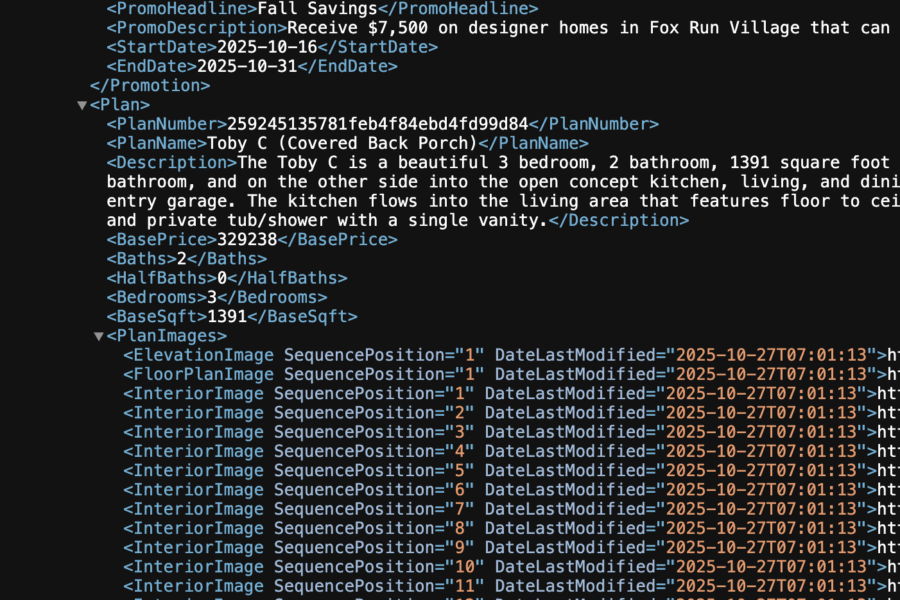Image resolution: width=900 pixels, height=600 pixels.
Task: Click the EndDate value 2025-10-31
Action: (247, 66)
